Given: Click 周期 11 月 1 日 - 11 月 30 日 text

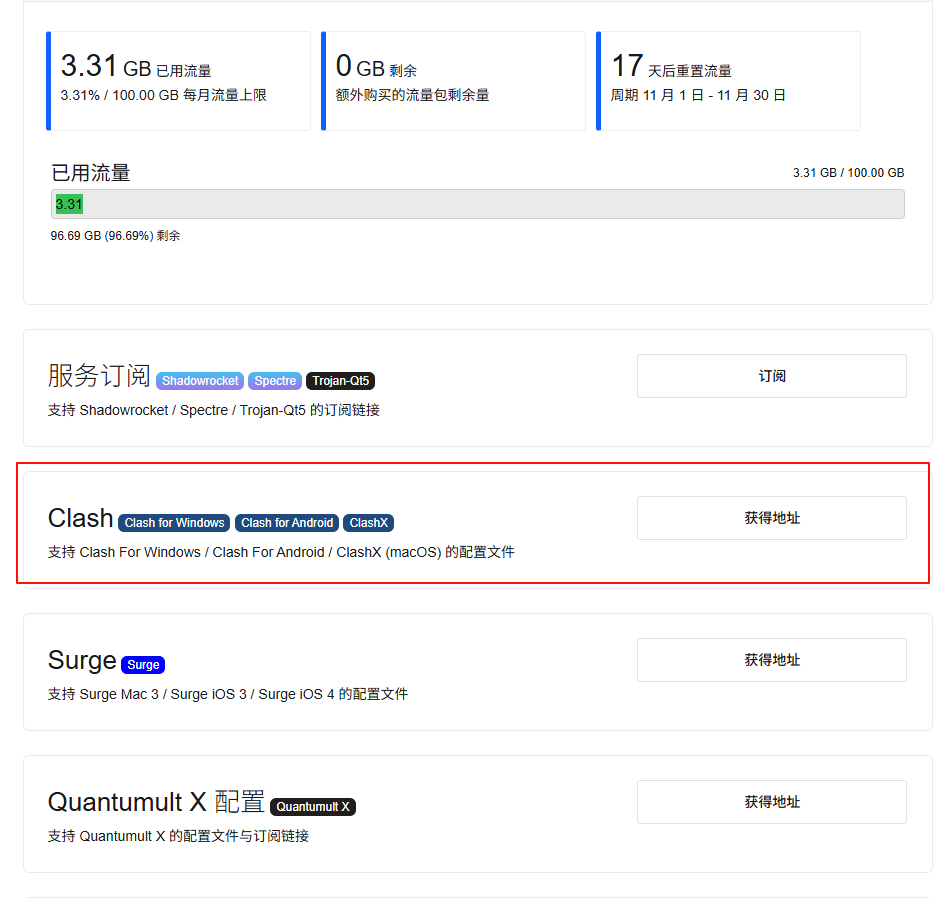Looking at the screenshot, I should 698,96.
